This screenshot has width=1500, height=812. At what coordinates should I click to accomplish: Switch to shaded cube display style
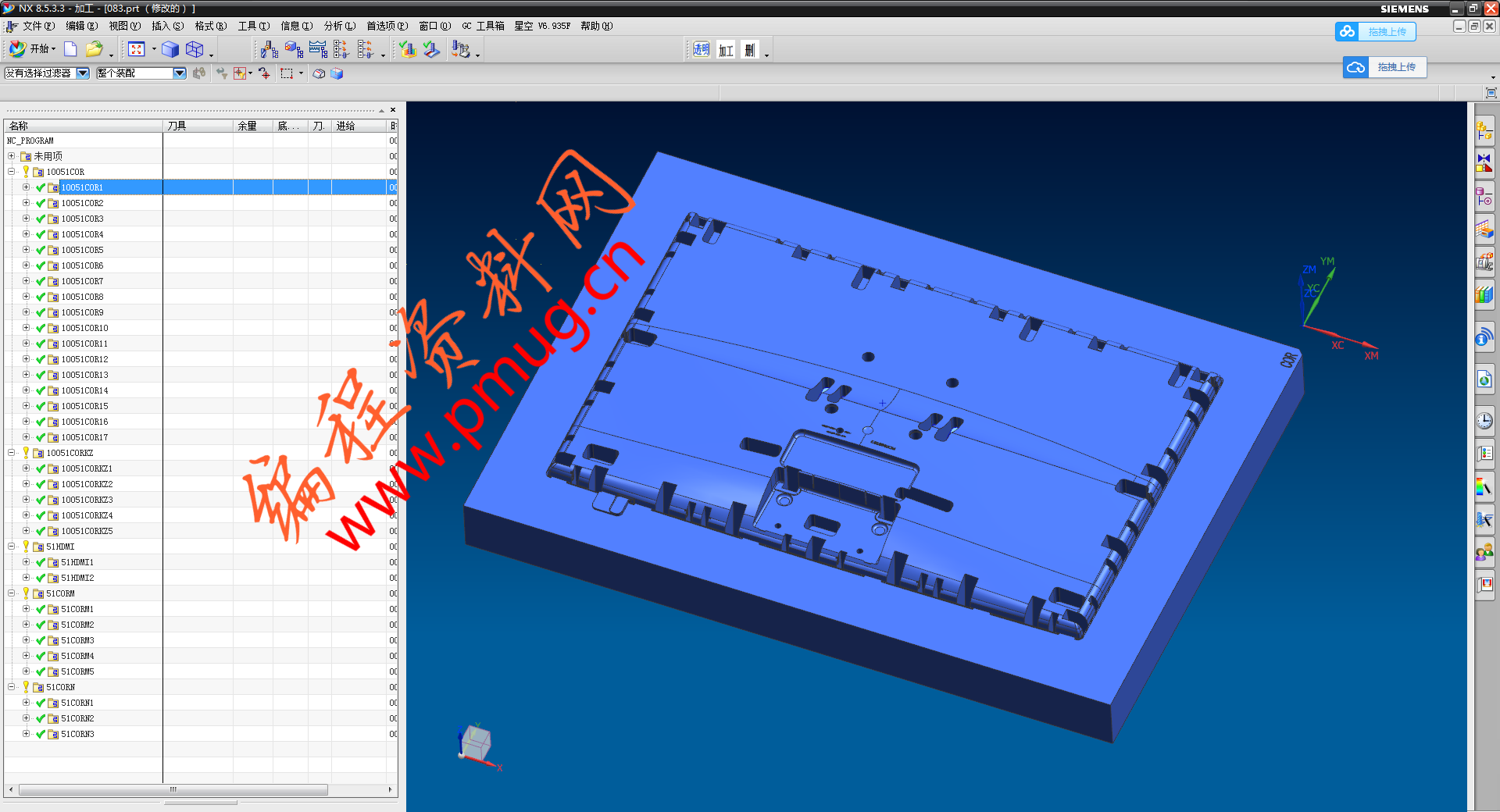(170, 49)
